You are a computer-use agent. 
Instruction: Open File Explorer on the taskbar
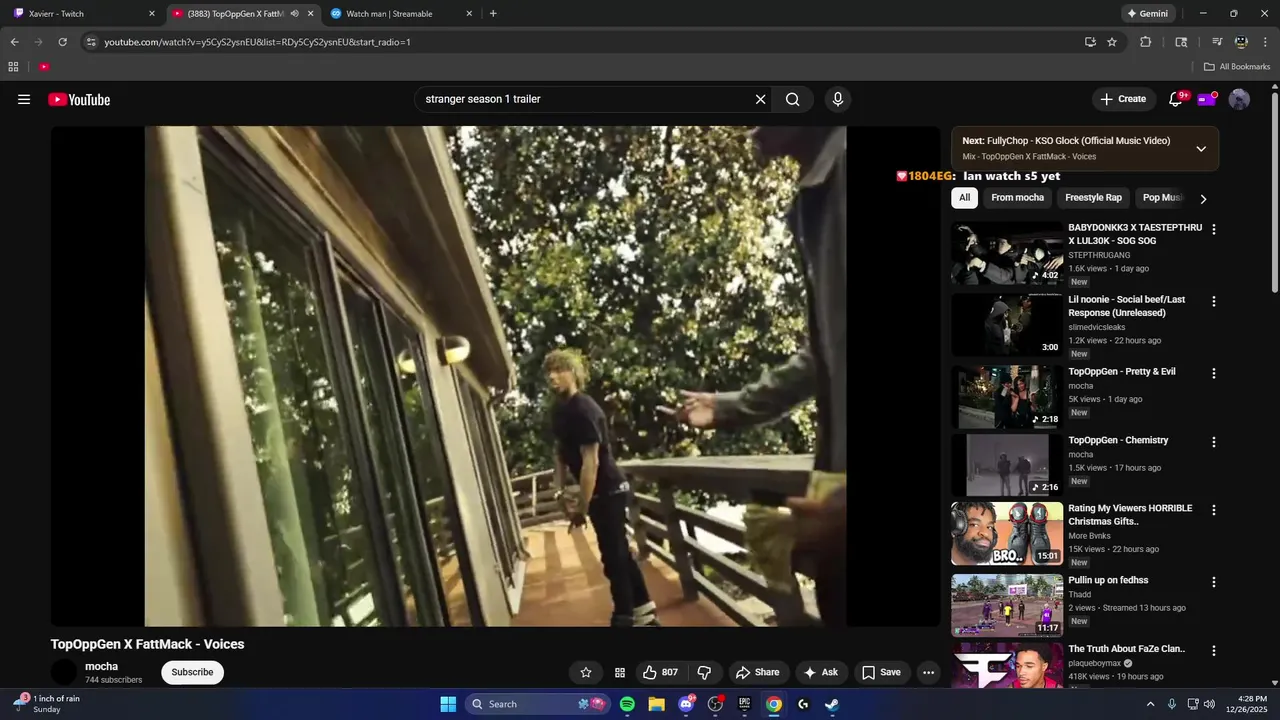pyautogui.click(x=657, y=704)
